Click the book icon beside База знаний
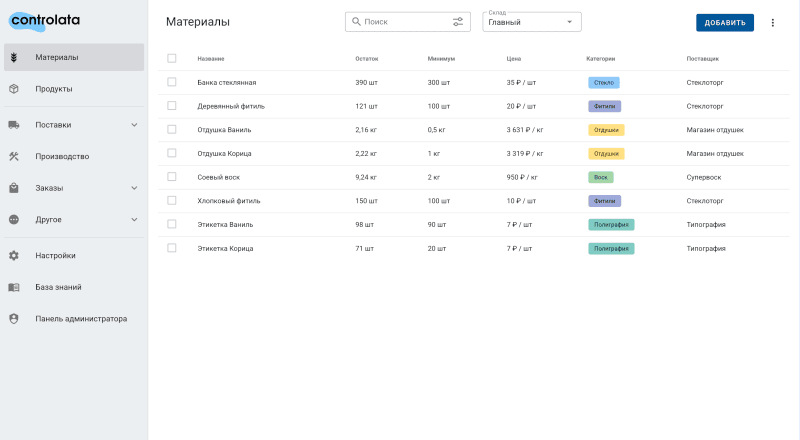800x440 pixels. 14,287
